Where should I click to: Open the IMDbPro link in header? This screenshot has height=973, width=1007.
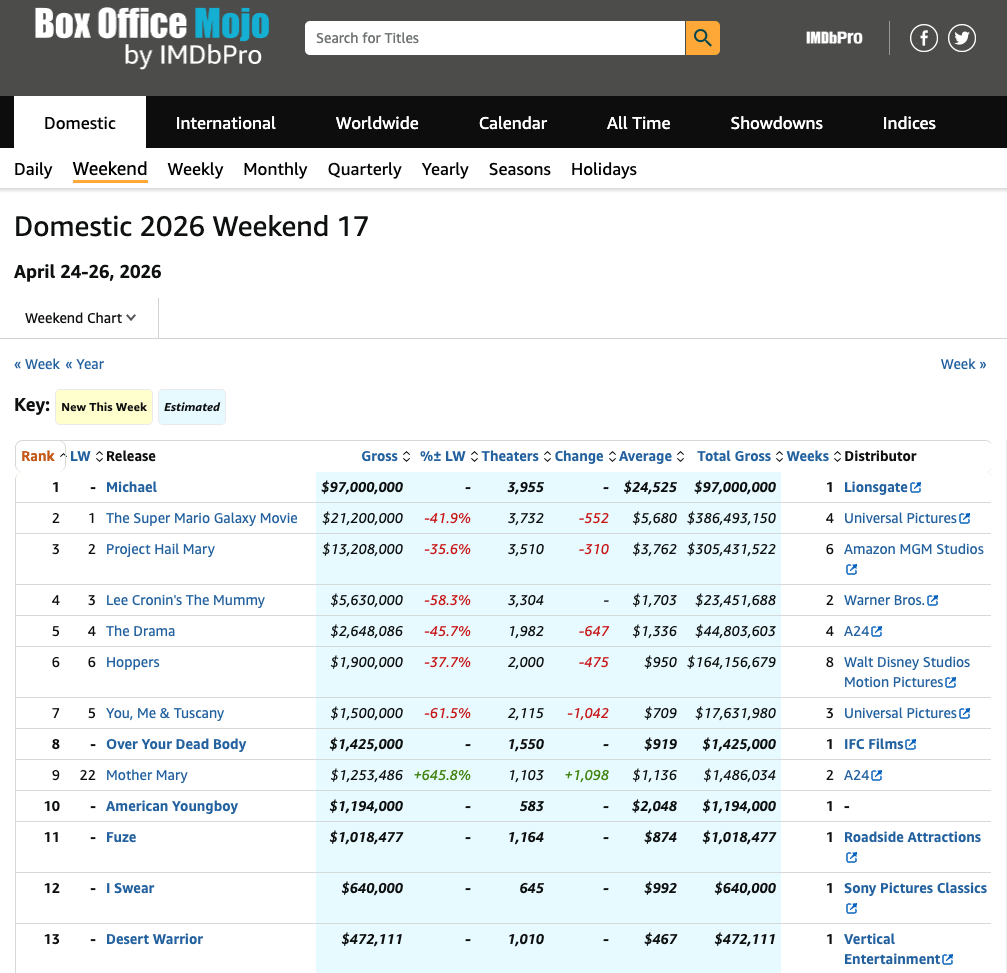[x=834, y=38]
